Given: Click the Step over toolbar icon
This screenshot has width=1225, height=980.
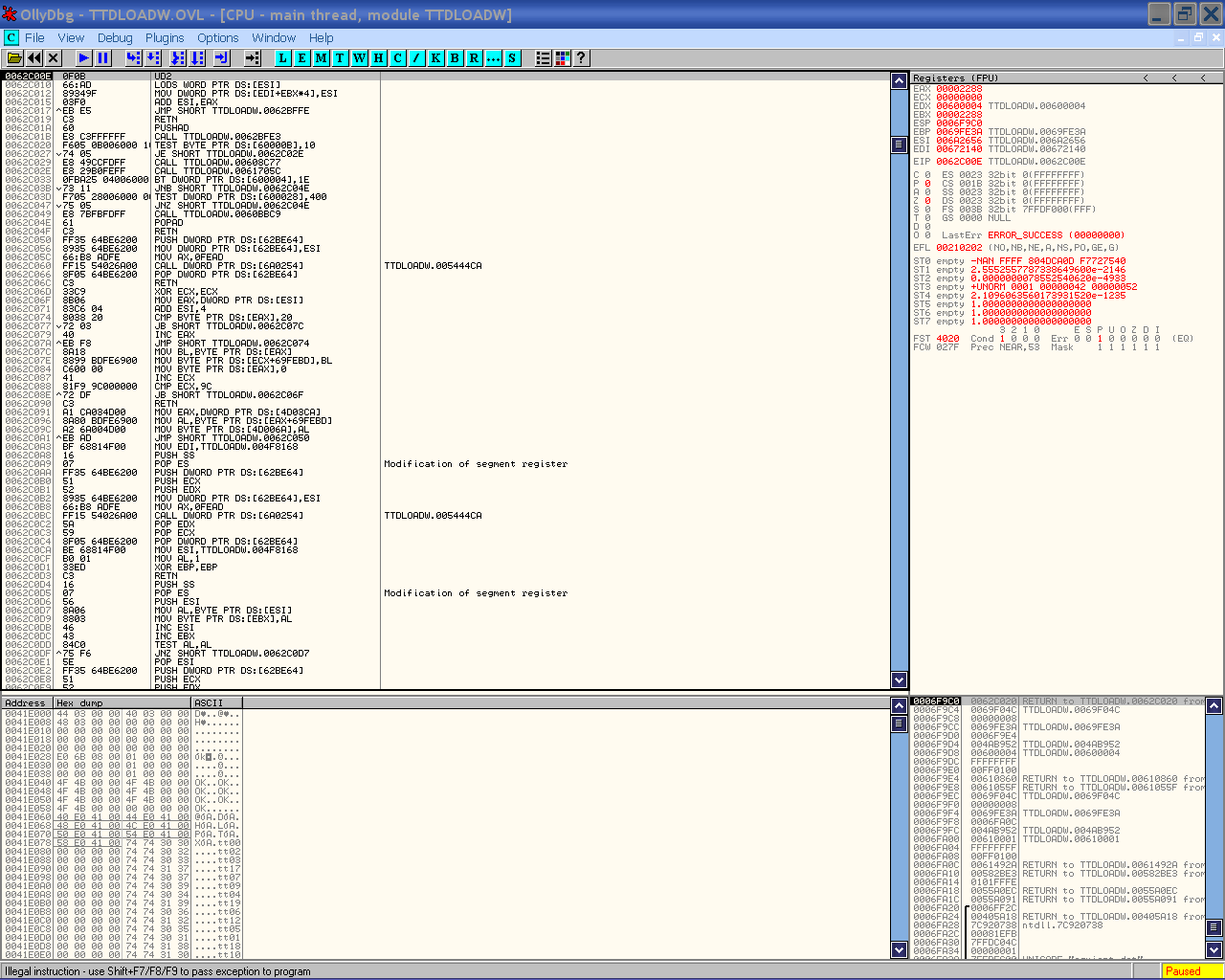Looking at the screenshot, I should pyautogui.click(x=153, y=58).
